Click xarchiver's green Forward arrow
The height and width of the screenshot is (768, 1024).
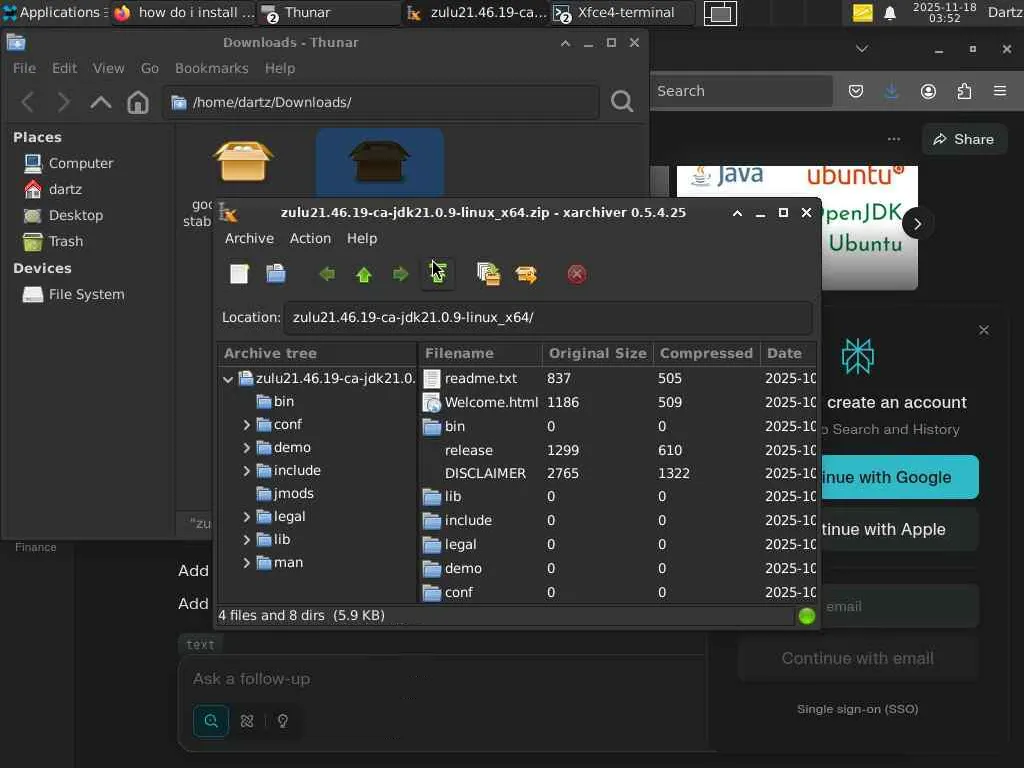[400, 274]
